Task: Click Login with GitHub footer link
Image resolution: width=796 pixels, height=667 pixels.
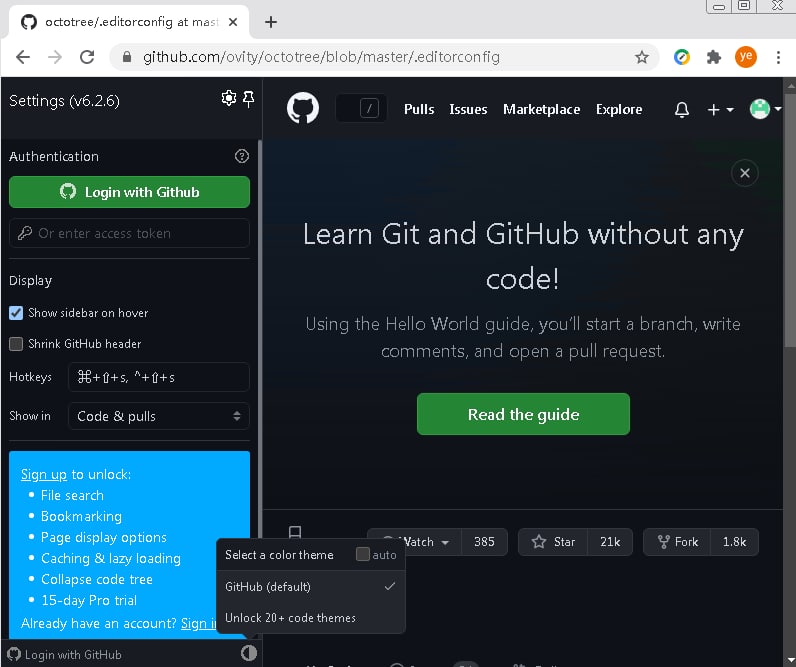Action: pyautogui.click(x=65, y=654)
